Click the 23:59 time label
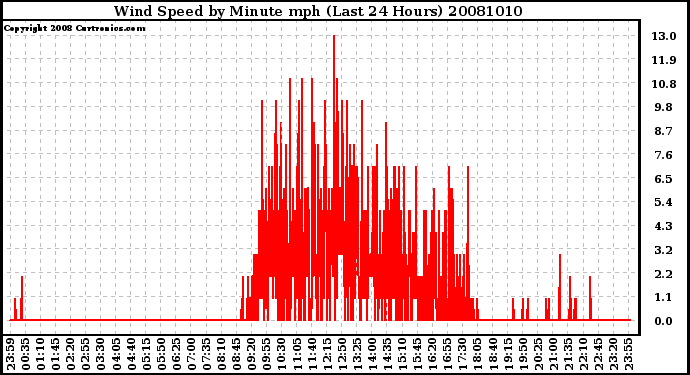 pos(11,355)
